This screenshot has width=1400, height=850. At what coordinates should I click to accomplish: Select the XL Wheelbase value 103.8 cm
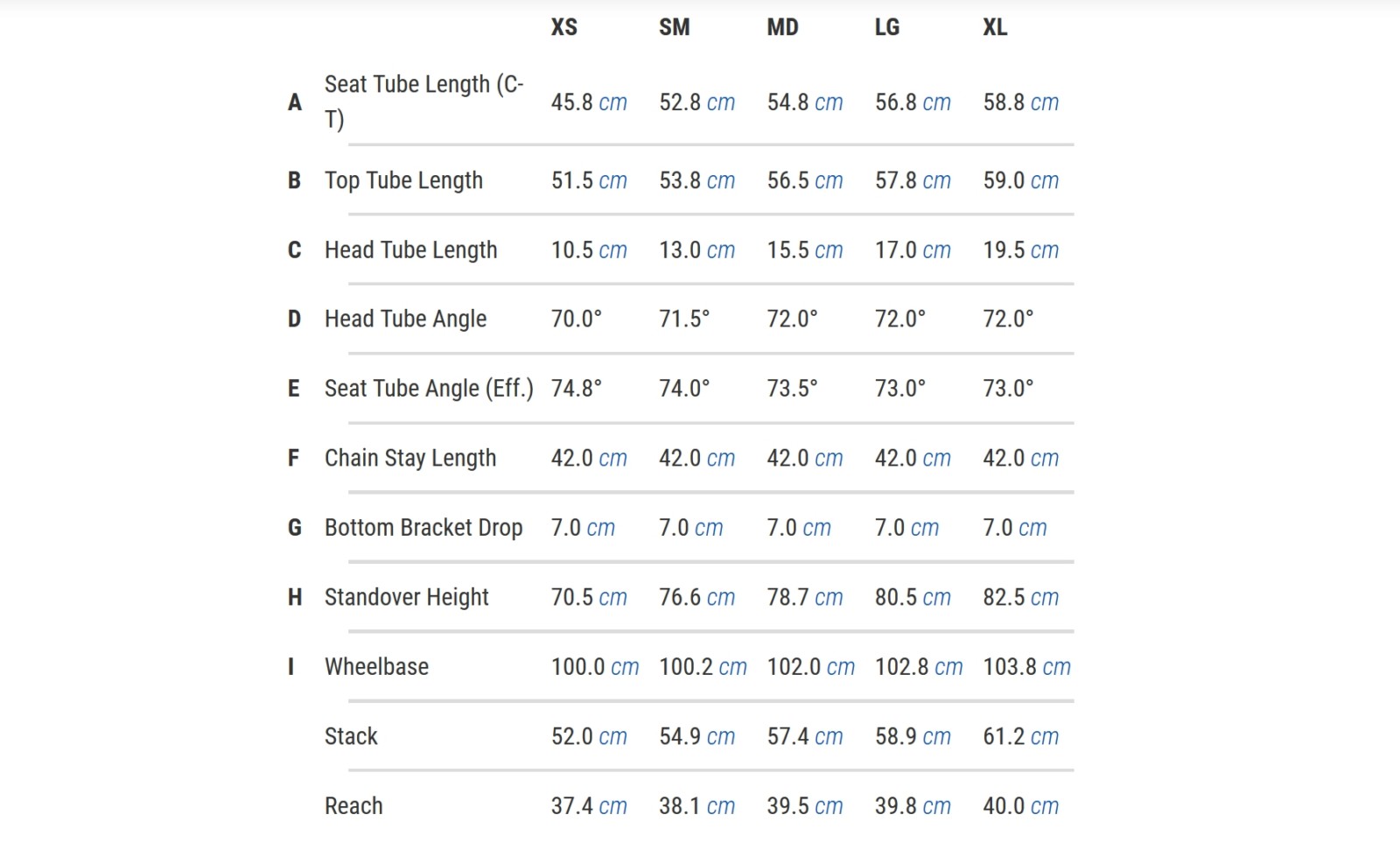pyautogui.click(x=1026, y=666)
